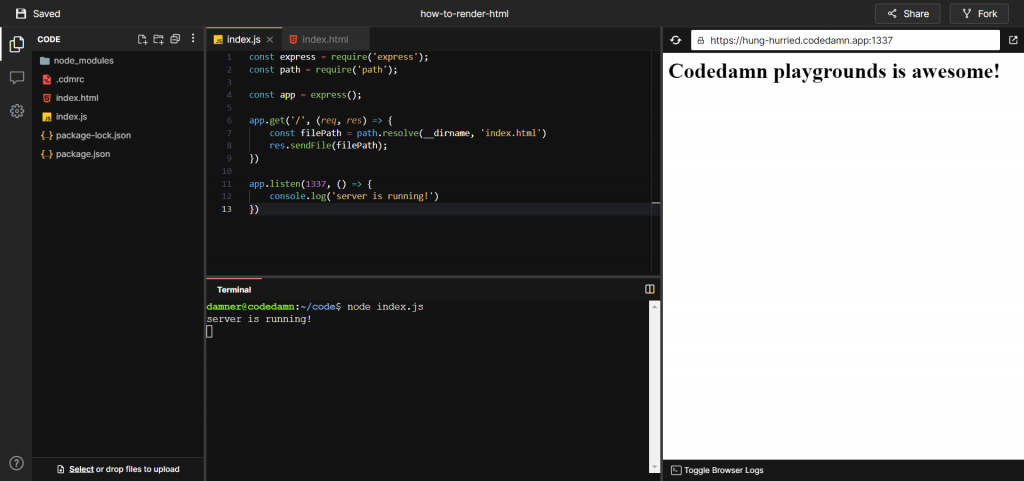Click line number 6 in editor
Viewport: 1024px width, 481px height.
229,121
